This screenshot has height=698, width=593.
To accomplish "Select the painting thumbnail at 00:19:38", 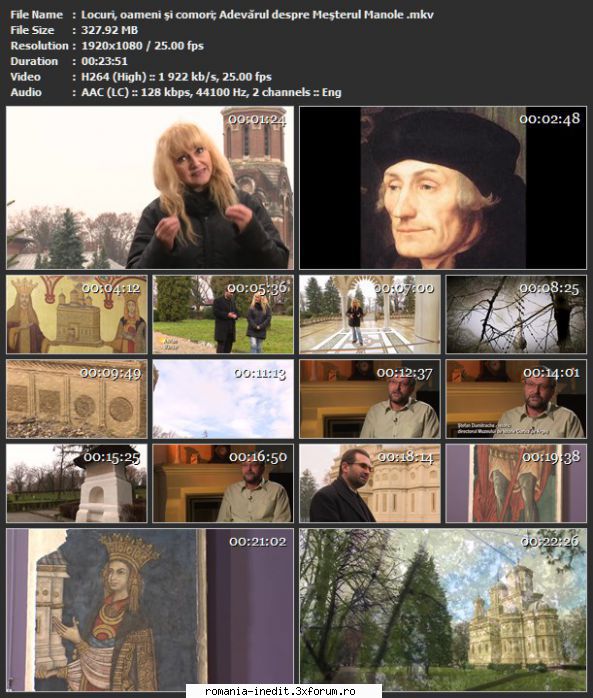I will 516,483.
